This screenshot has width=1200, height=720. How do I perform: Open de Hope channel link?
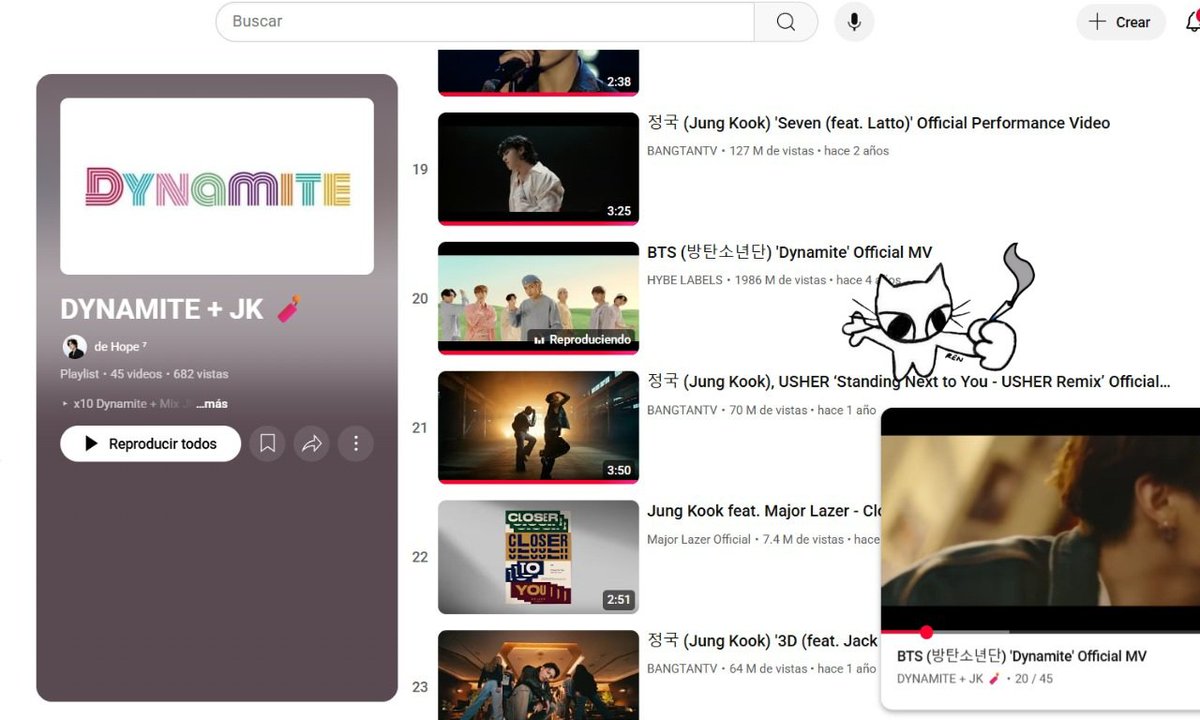click(121, 347)
